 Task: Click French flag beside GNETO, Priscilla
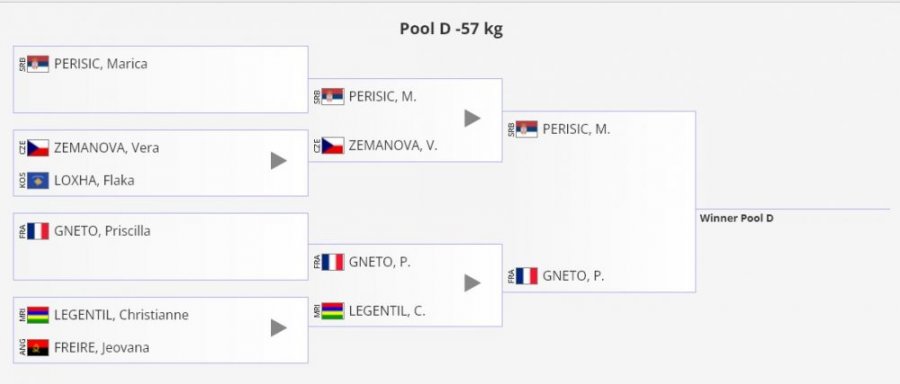pyautogui.click(x=38, y=231)
